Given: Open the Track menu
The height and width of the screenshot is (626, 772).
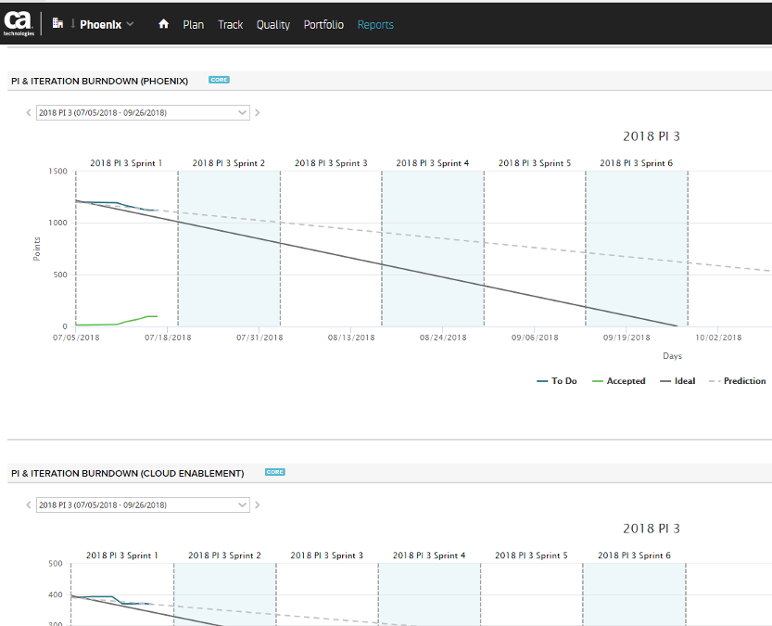Looking at the screenshot, I should (230, 25).
